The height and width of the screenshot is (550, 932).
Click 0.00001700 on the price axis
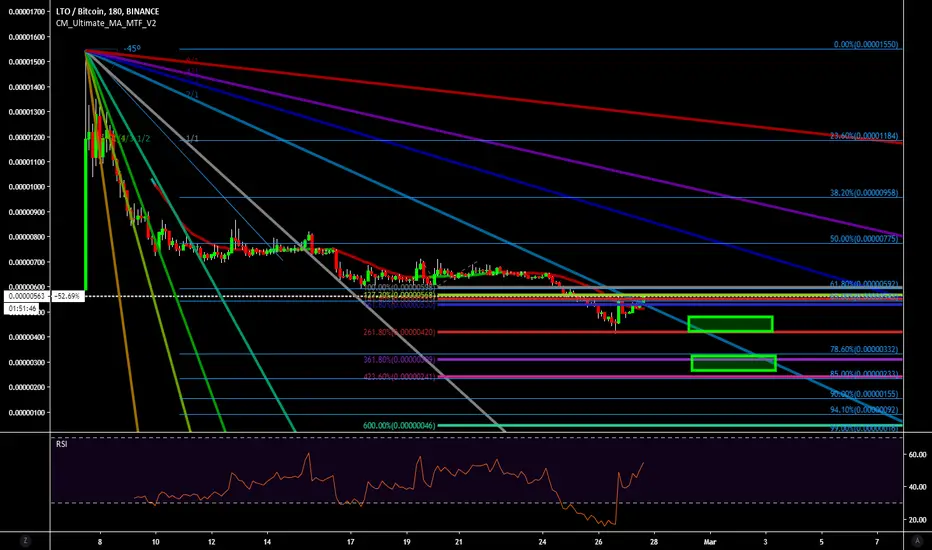[x=27, y=11]
